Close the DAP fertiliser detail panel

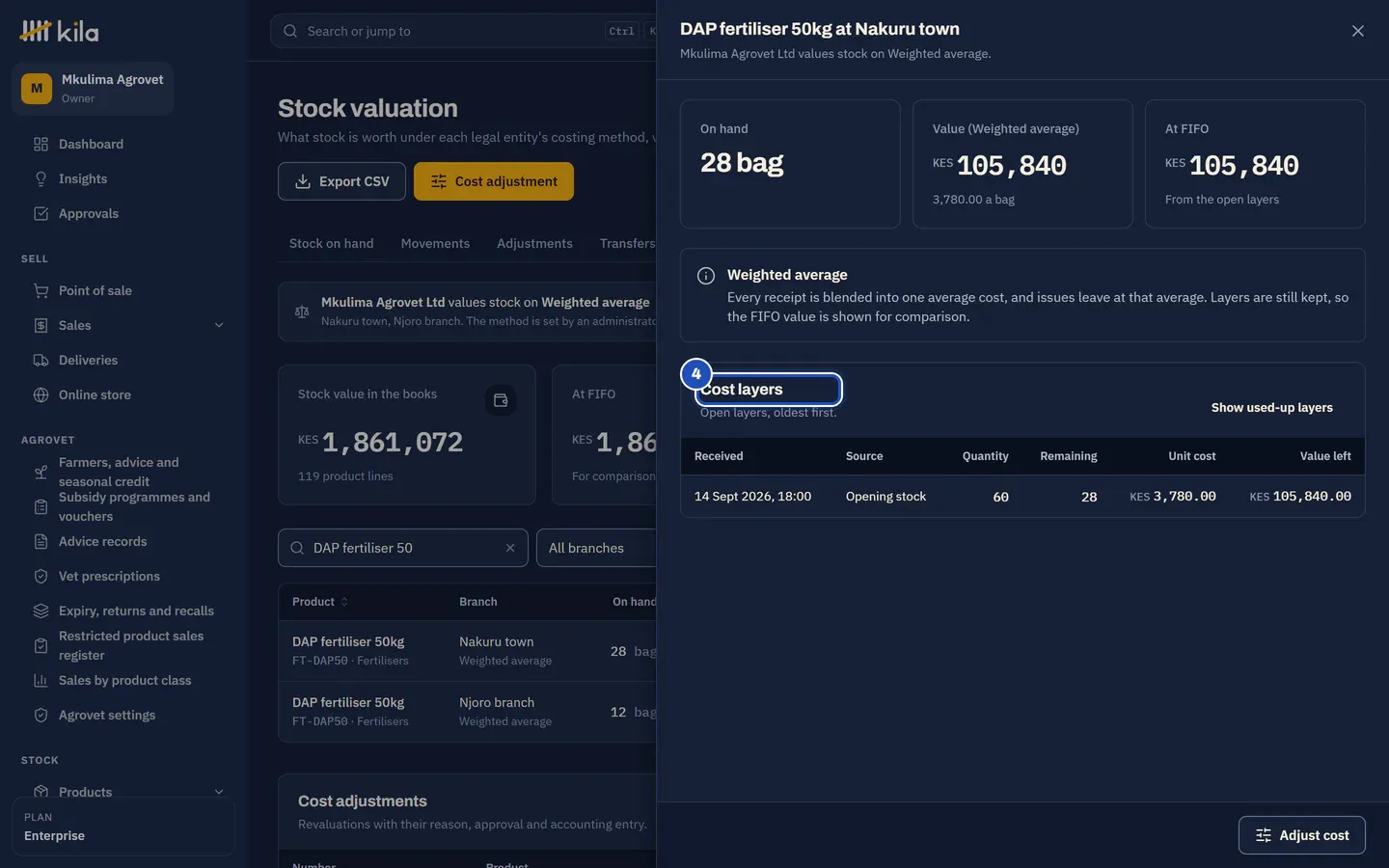pyautogui.click(x=1358, y=31)
